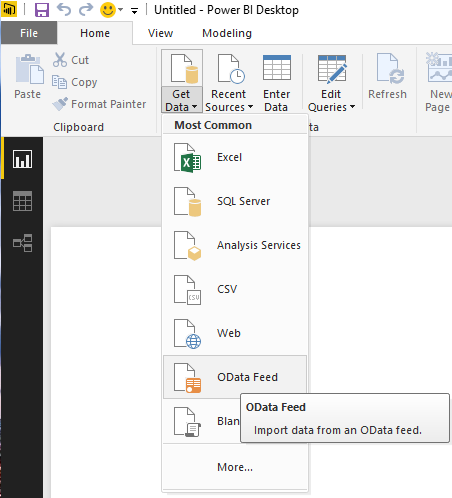
Task: Activate the Format Painter
Action: tap(99, 104)
